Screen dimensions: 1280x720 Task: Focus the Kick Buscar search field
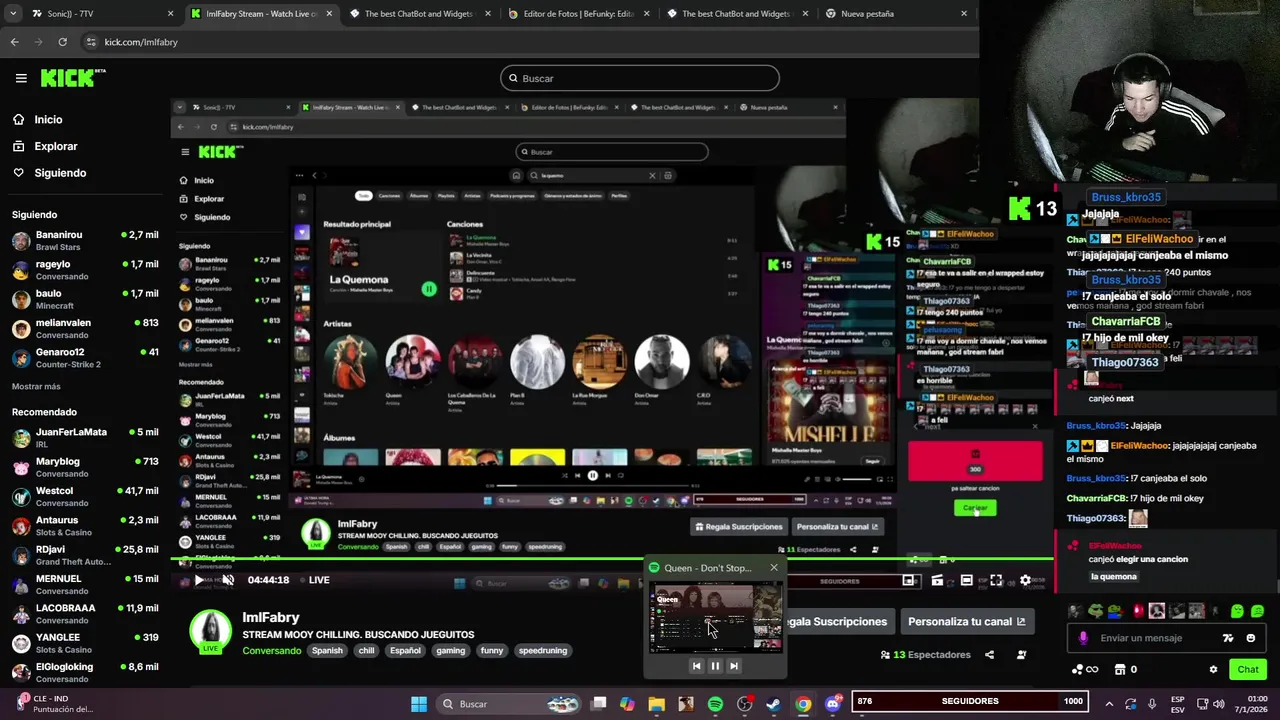pyautogui.click(x=640, y=78)
